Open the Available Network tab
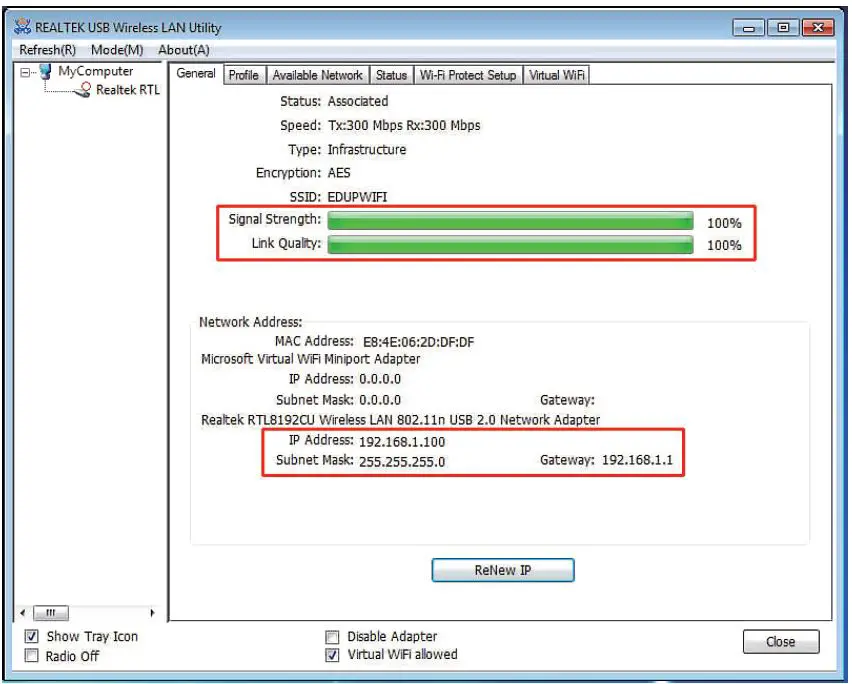 [x=317, y=75]
